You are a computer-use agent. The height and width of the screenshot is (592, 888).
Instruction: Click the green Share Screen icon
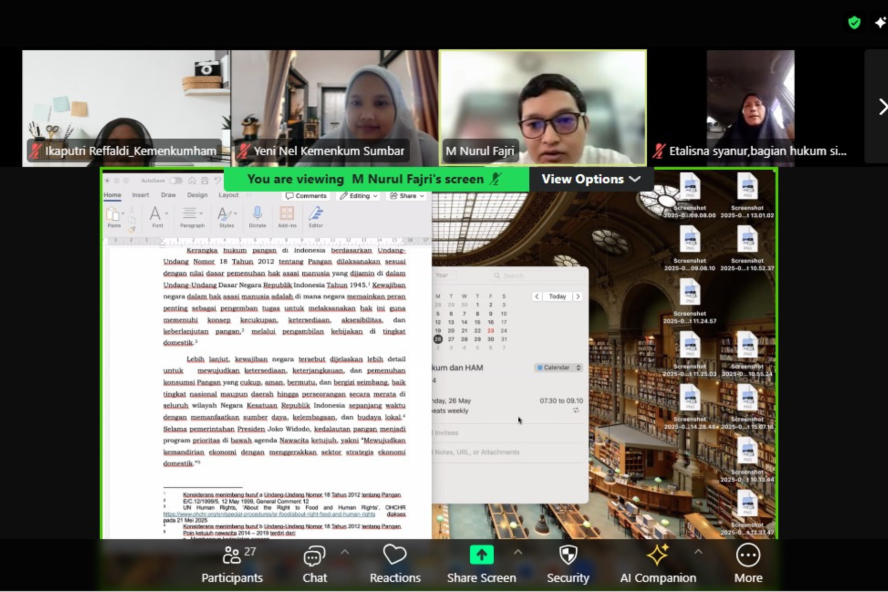click(x=482, y=555)
